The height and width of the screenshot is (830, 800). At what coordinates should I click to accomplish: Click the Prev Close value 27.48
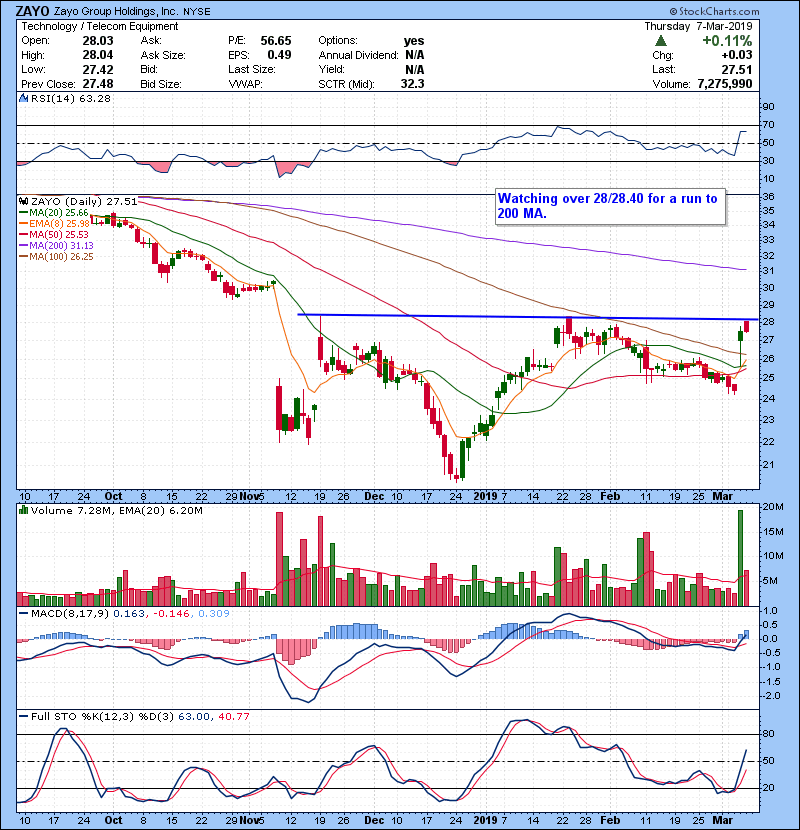[98, 84]
